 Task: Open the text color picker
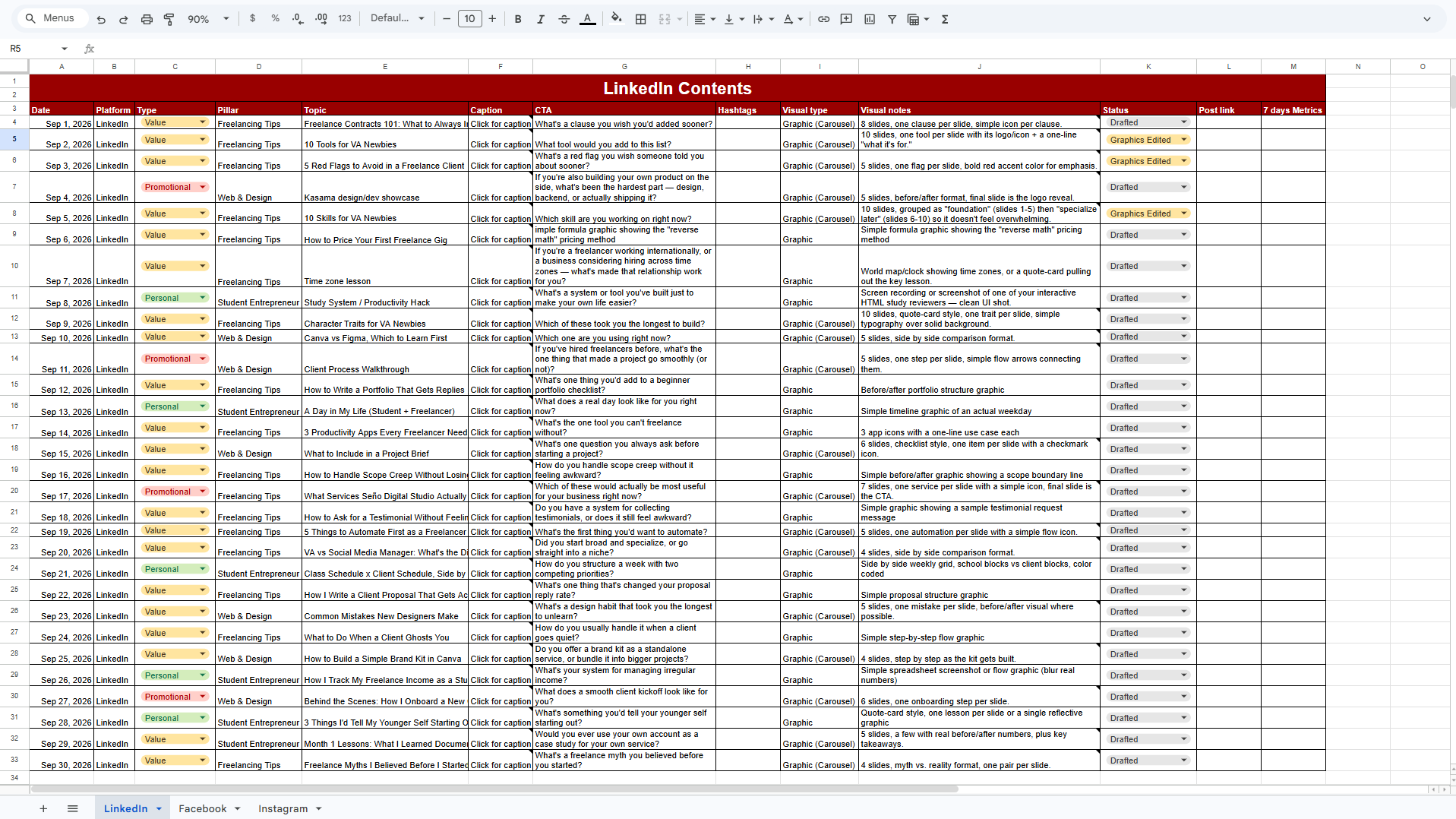coord(588,19)
